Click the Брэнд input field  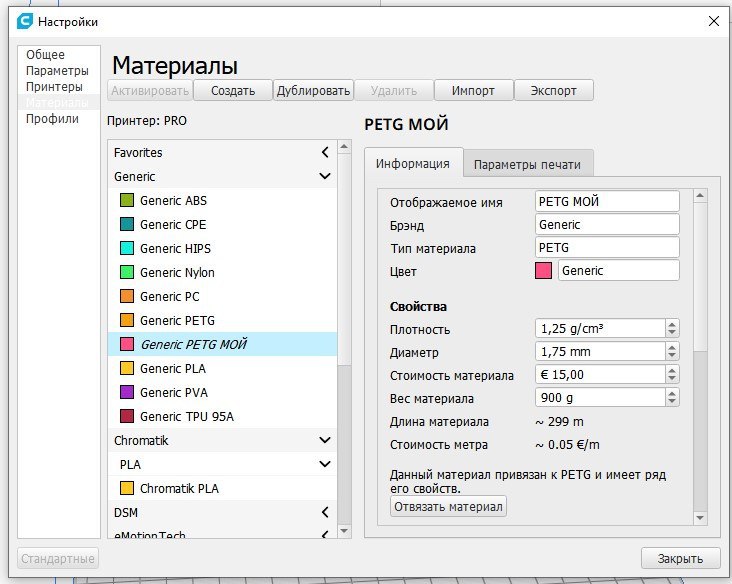click(x=607, y=225)
